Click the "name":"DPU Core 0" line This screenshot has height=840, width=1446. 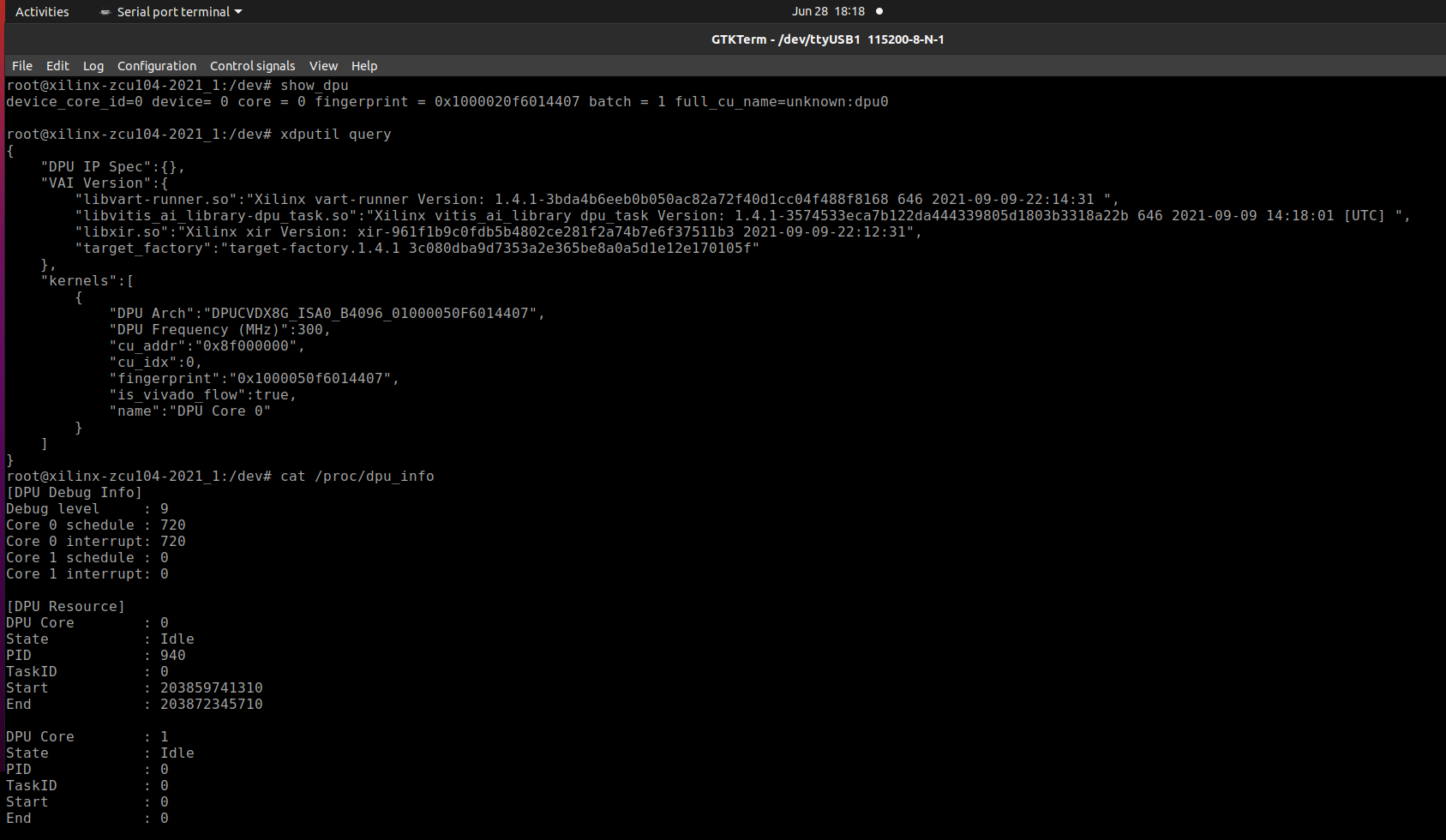coord(190,411)
